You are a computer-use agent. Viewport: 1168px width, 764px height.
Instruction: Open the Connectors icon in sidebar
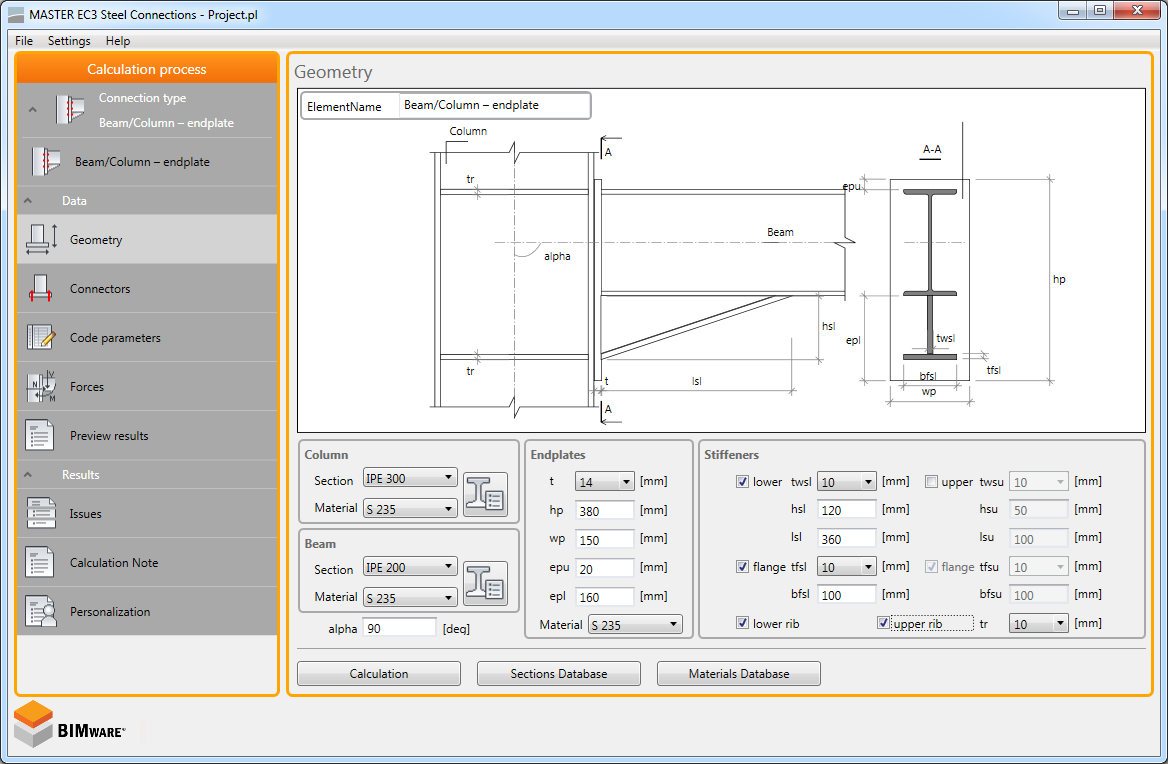pos(42,289)
